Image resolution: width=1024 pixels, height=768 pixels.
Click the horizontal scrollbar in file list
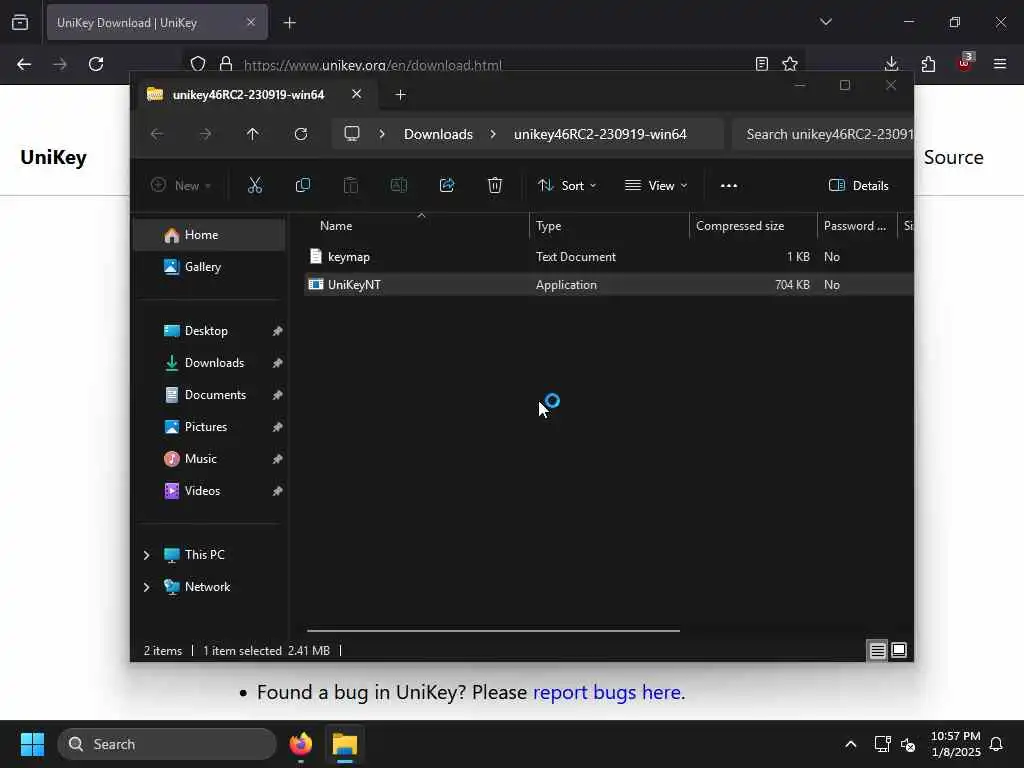(493, 631)
